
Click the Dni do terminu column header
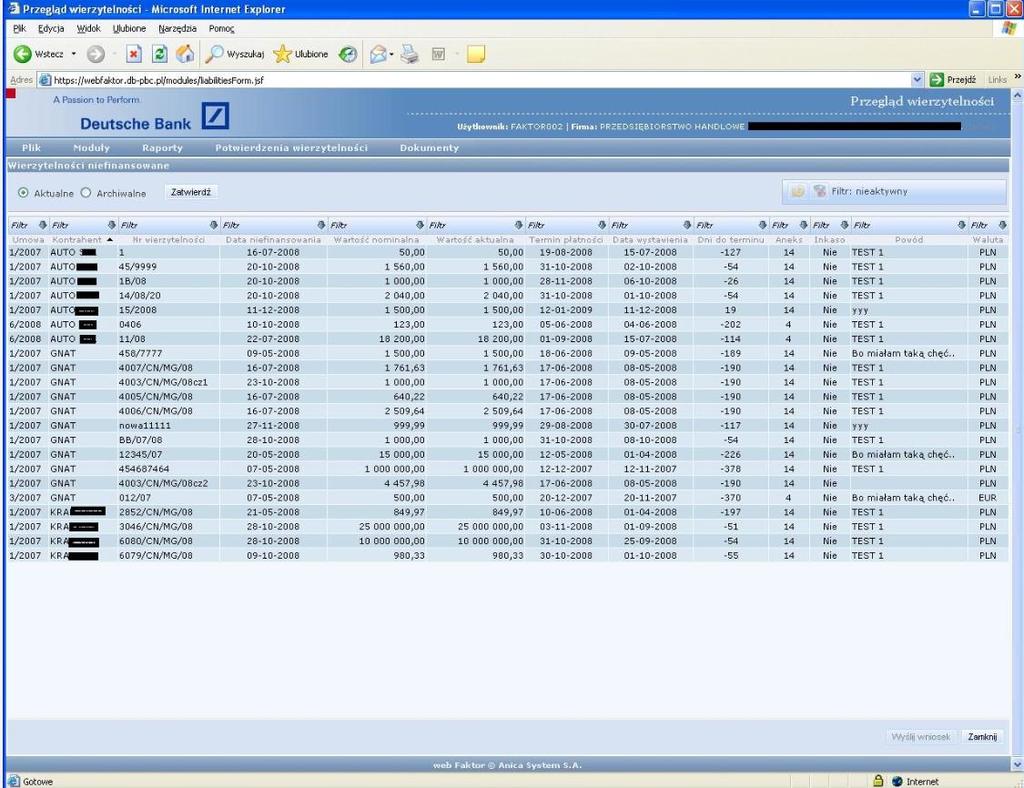[730, 240]
